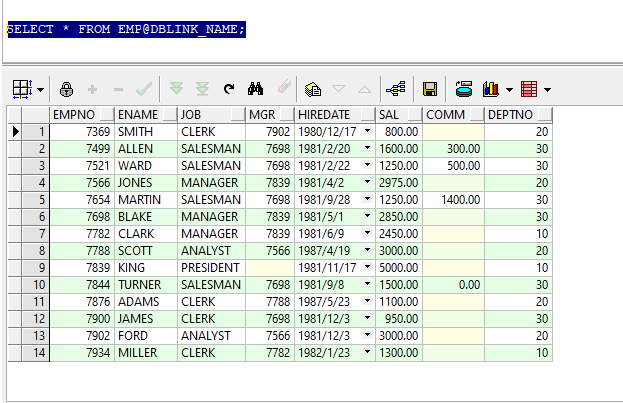623x403 pixels.
Task: Open date dropdown for 1981/11/17
Action: [368, 267]
